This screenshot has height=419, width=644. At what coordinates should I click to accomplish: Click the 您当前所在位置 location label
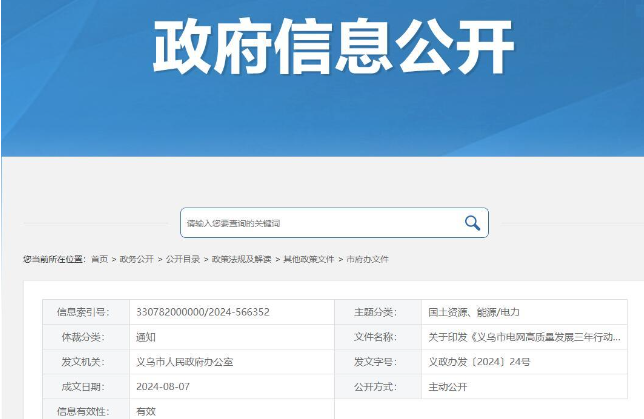tap(54, 259)
